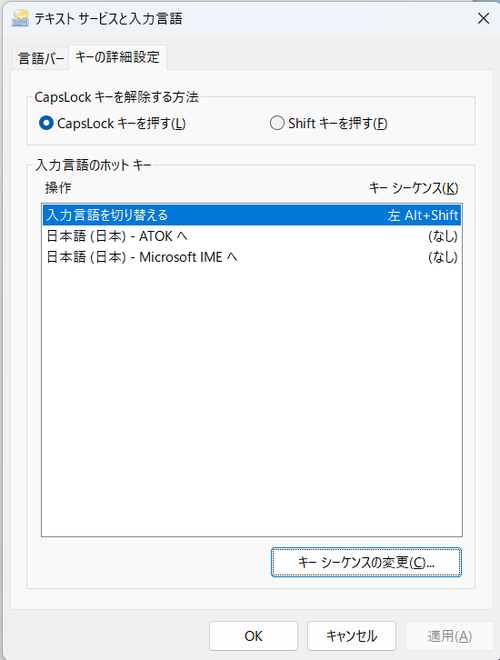The width and height of the screenshot is (500, 660).
Task: Enable the Shift キーを押す radio option
Action: tap(328, 123)
